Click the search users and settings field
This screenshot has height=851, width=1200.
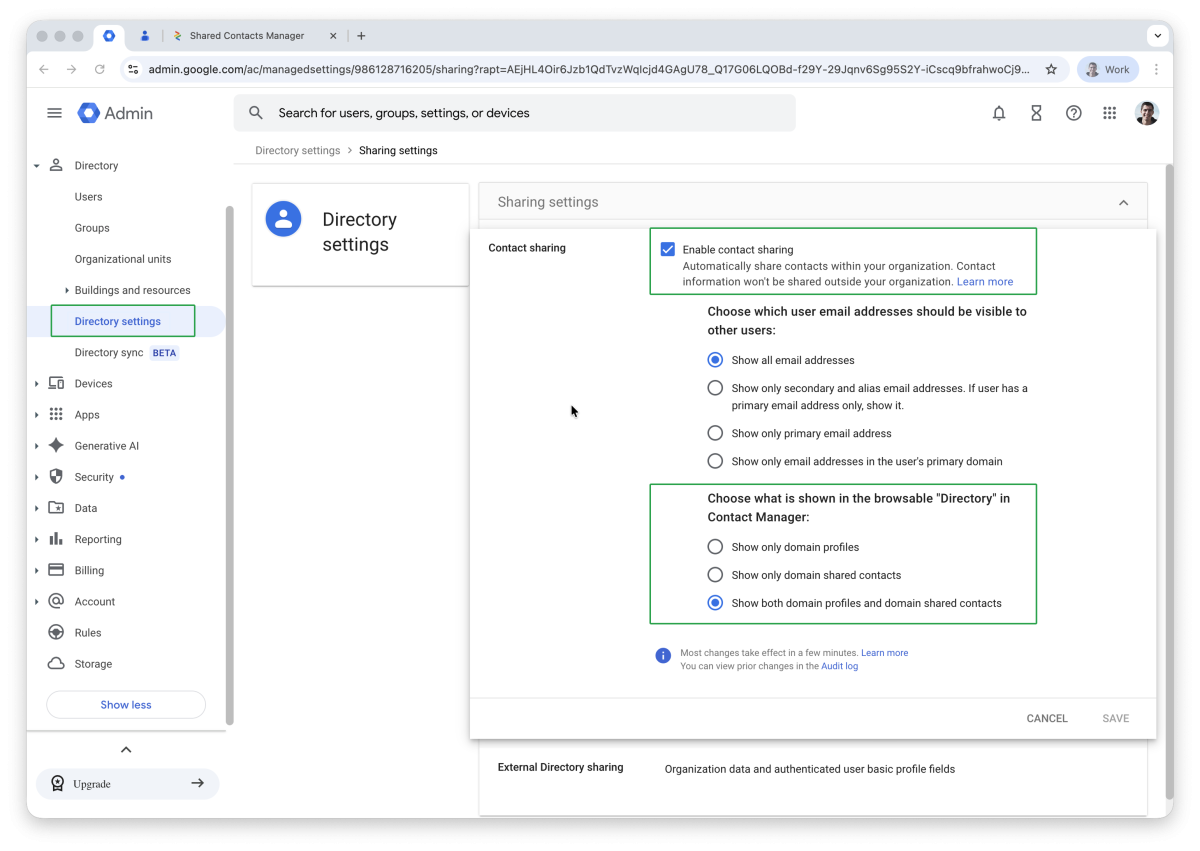(x=514, y=113)
